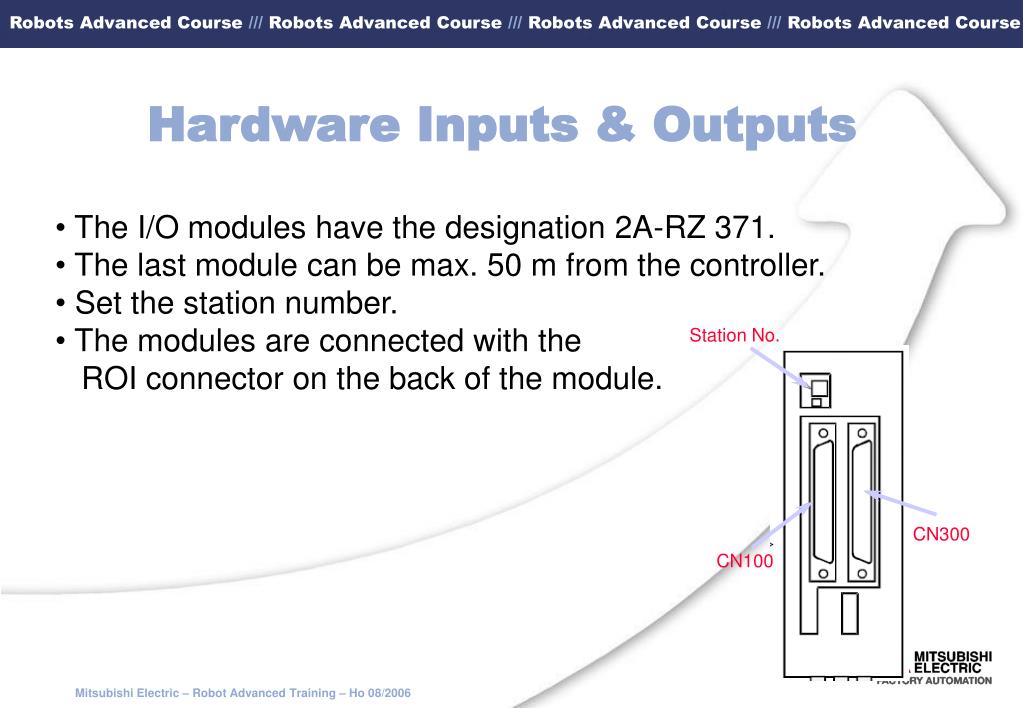Click the first 'Robots Advanced Course' header text

tap(126, 23)
